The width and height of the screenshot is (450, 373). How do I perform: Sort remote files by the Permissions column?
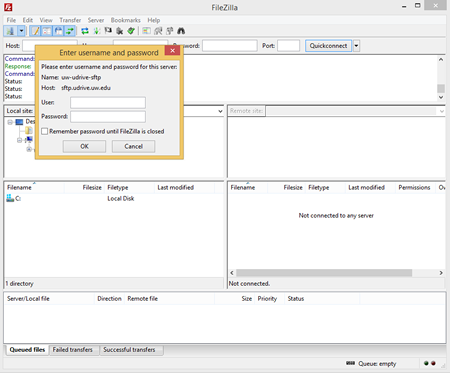coord(414,188)
